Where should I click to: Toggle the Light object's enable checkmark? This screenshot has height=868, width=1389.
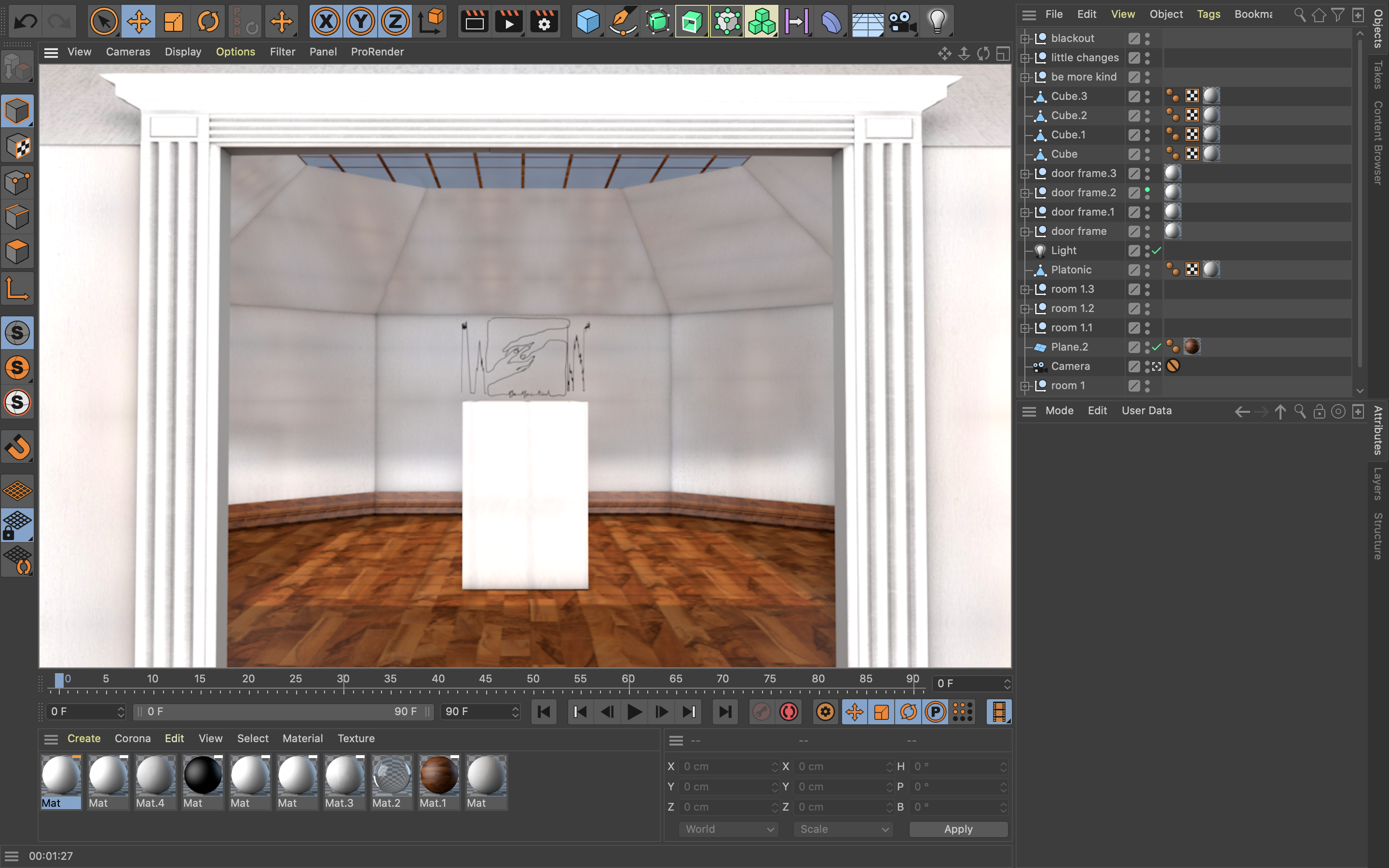(1157, 251)
